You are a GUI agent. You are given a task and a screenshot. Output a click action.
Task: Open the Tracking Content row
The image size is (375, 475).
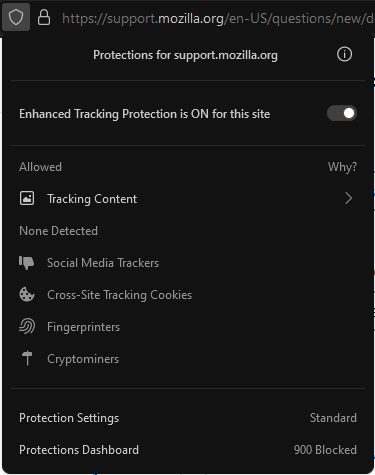pyautogui.click(x=188, y=199)
